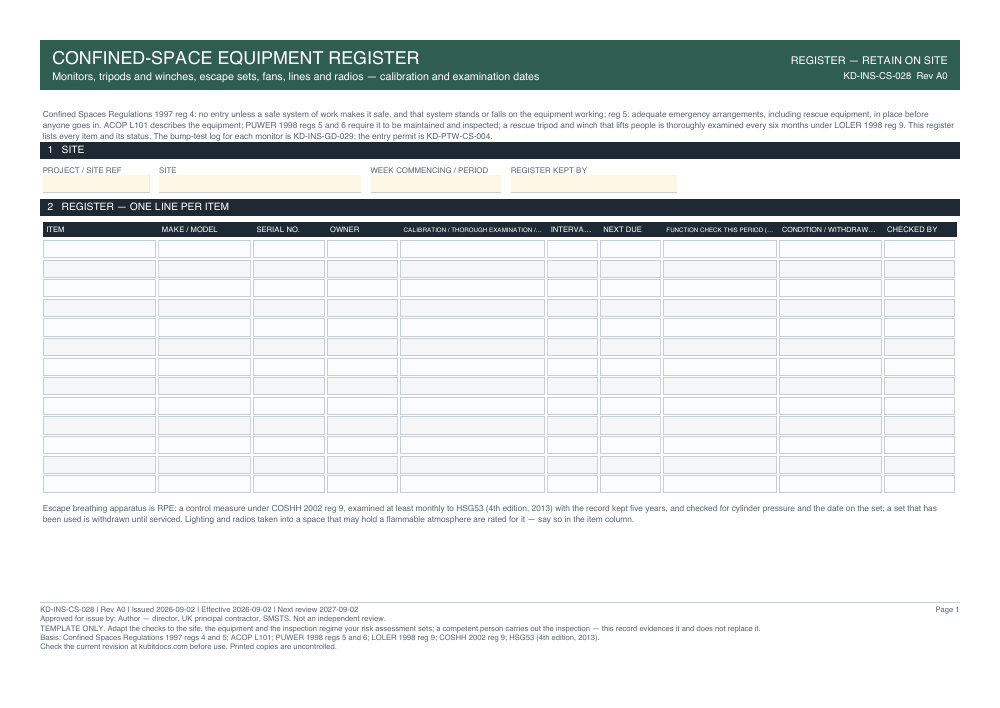The image size is (1000, 708).
Task: Click the WEEK COMMENCING / PERIOD label
Action: click(429, 170)
